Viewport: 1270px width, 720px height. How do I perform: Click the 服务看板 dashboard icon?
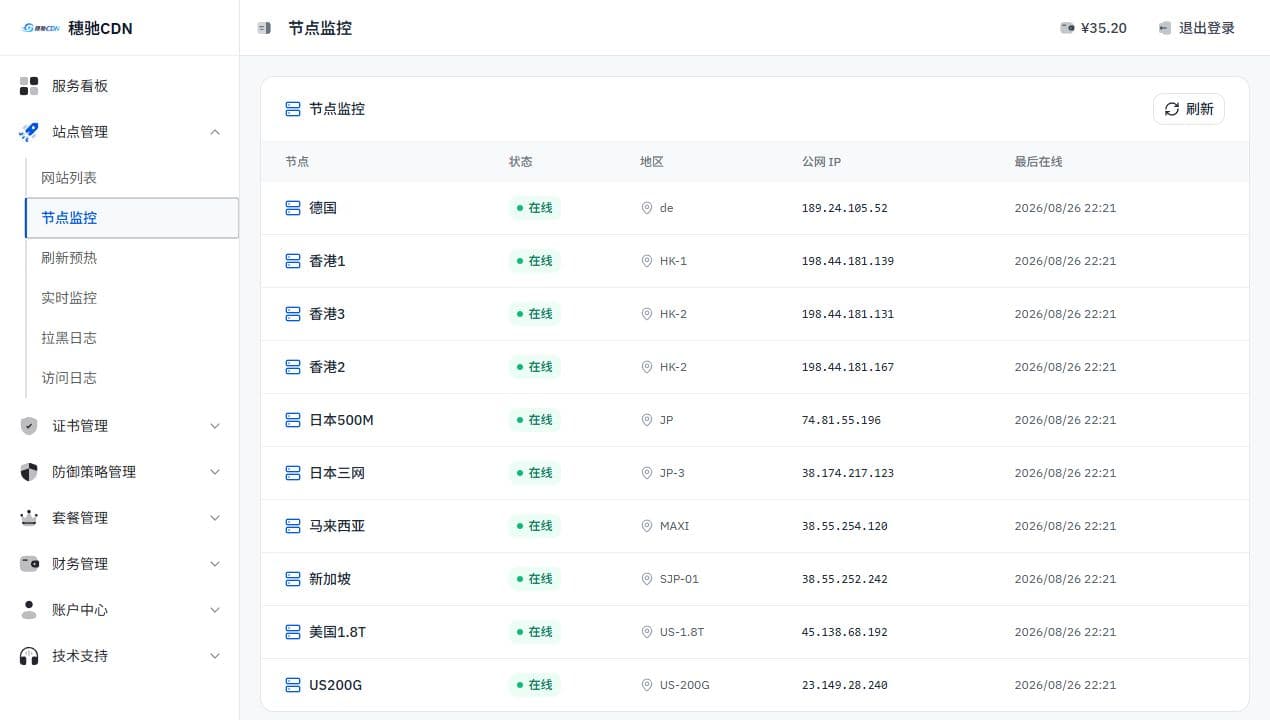point(29,86)
